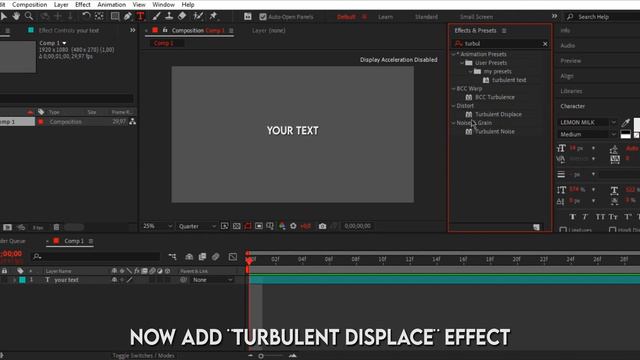Collapse the Distort effects category
This screenshot has width=640, height=360.
(453, 106)
